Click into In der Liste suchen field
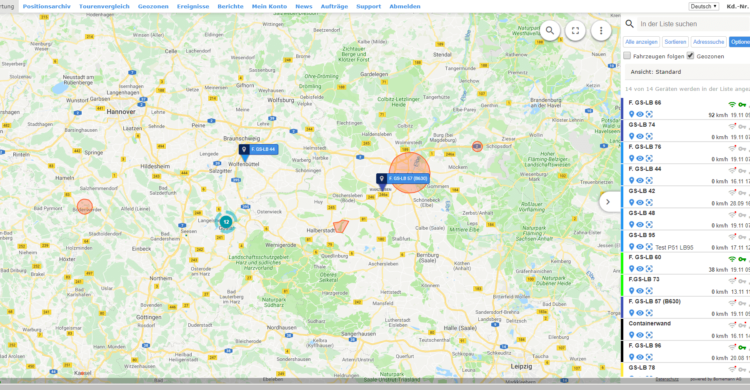This screenshot has width=750, height=390. [694, 23]
